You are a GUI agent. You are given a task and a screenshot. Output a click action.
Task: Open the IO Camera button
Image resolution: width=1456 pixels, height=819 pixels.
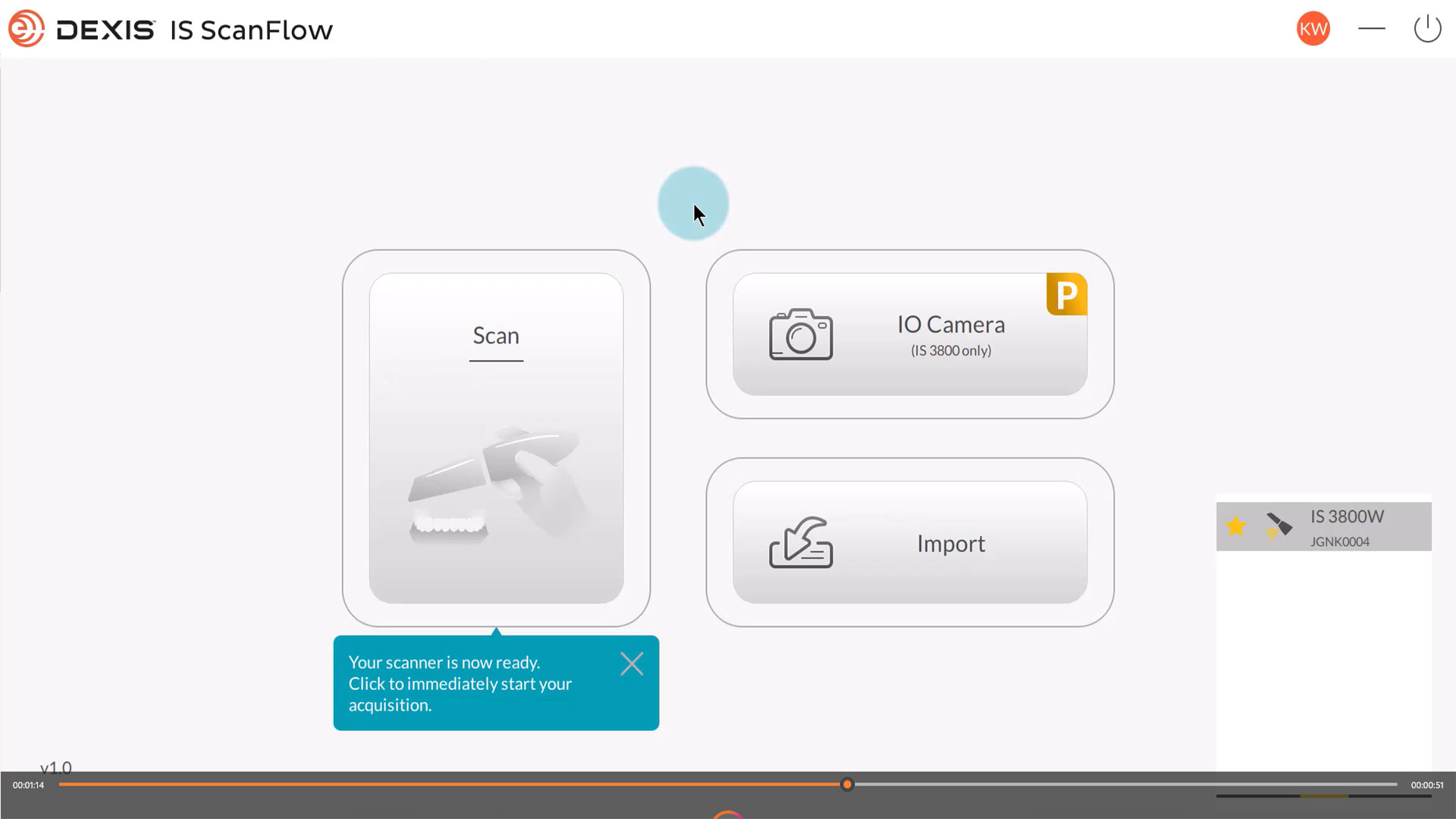(x=909, y=334)
